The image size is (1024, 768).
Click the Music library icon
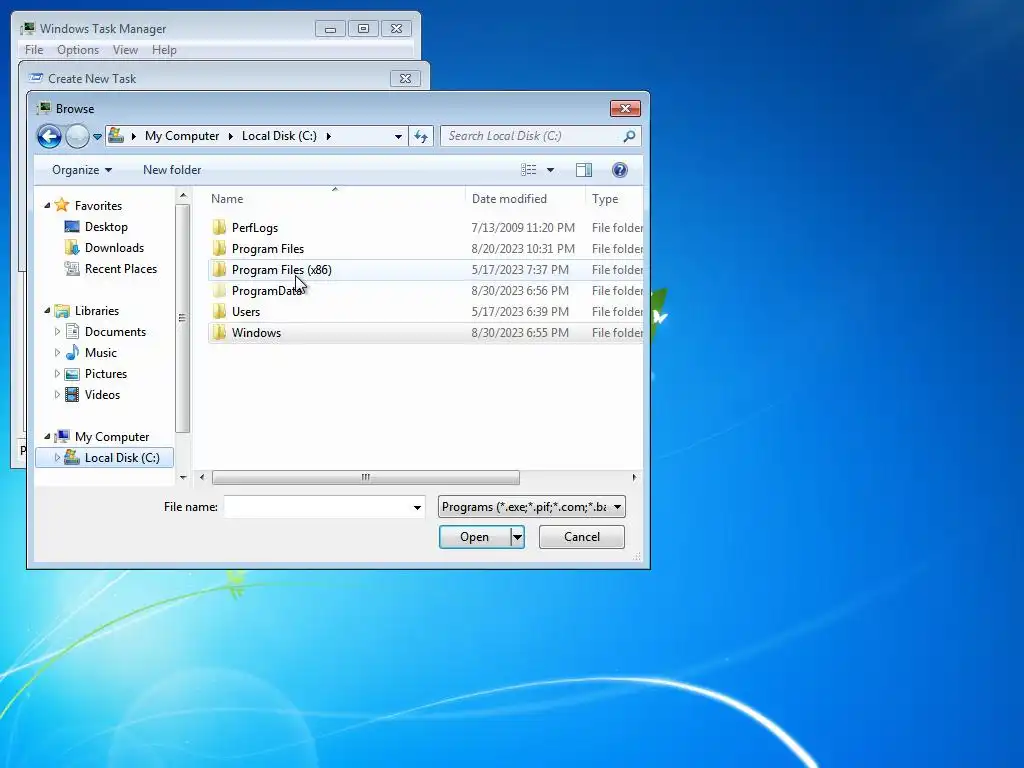point(72,353)
